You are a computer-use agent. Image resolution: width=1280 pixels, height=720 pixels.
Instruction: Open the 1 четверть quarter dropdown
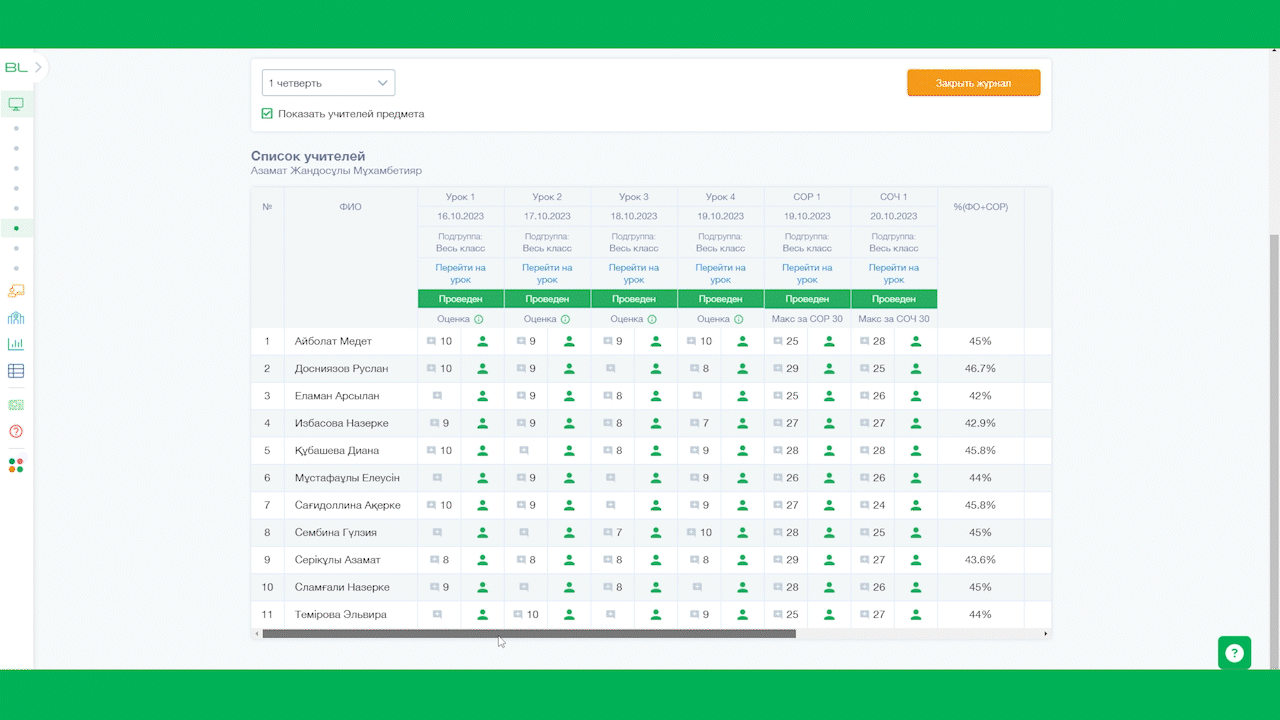(328, 83)
